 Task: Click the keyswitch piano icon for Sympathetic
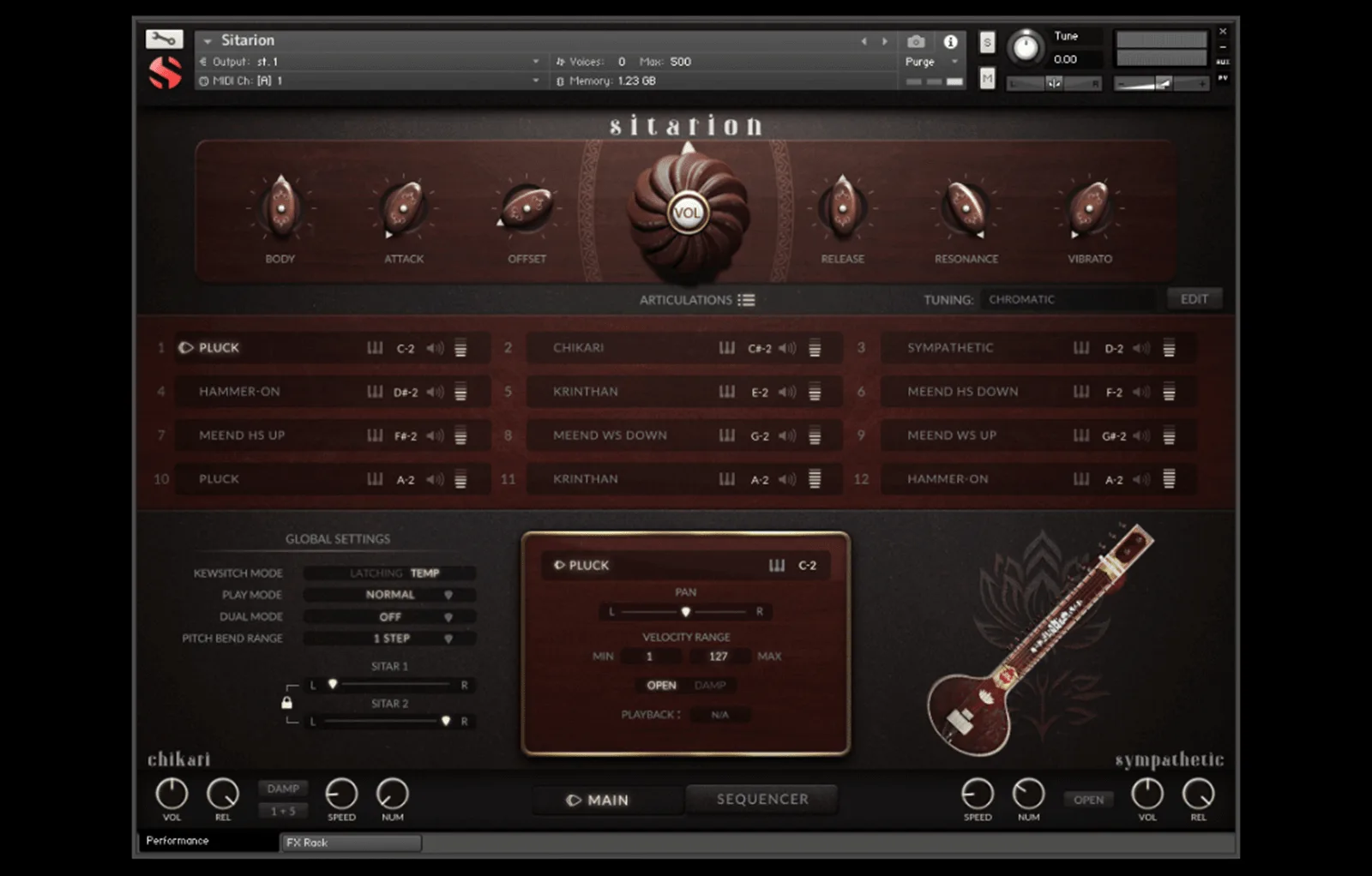1081,348
